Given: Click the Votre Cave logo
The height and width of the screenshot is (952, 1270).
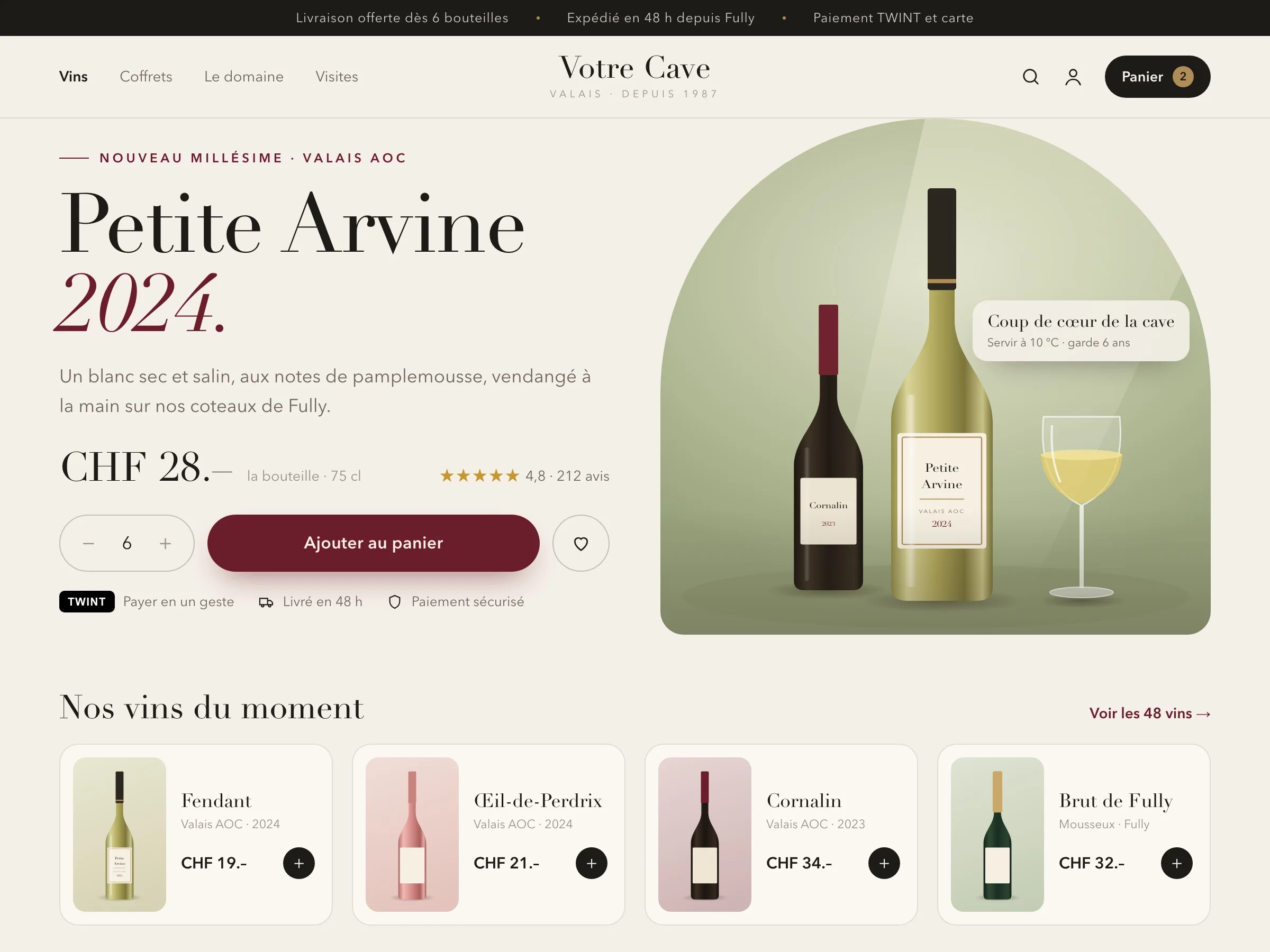Looking at the screenshot, I should [634, 75].
